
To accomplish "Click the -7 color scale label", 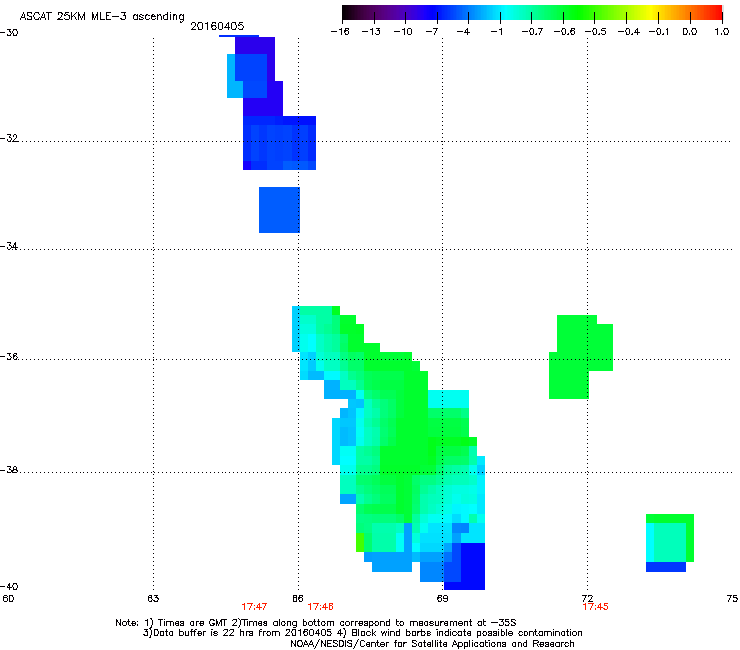I will point(432,32).
